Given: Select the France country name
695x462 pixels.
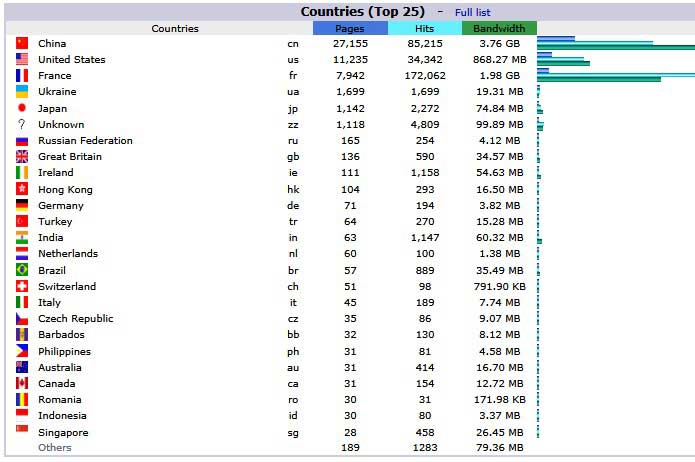Looking at the screenshot, I should [55, 75].
